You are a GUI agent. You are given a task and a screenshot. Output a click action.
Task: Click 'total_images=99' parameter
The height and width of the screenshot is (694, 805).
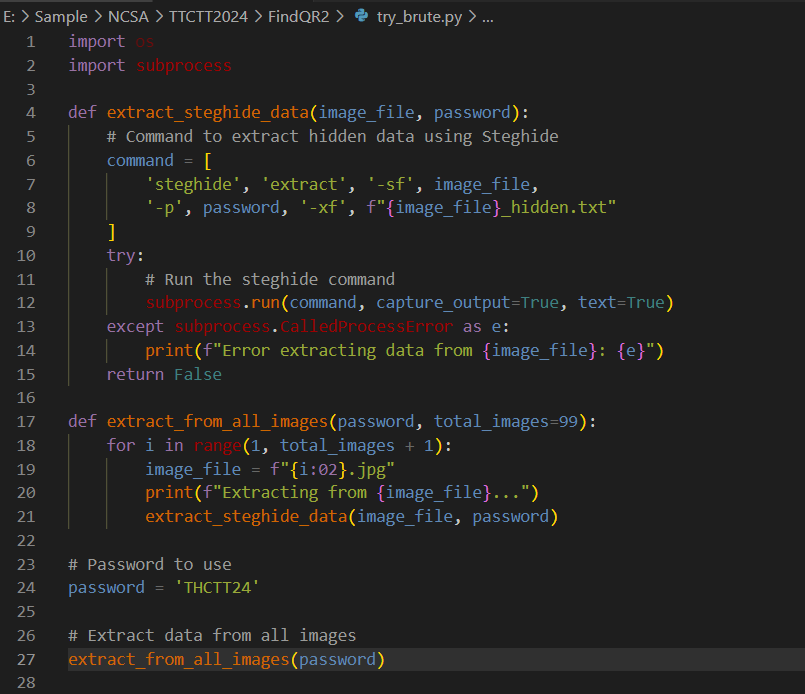point(506,422)
